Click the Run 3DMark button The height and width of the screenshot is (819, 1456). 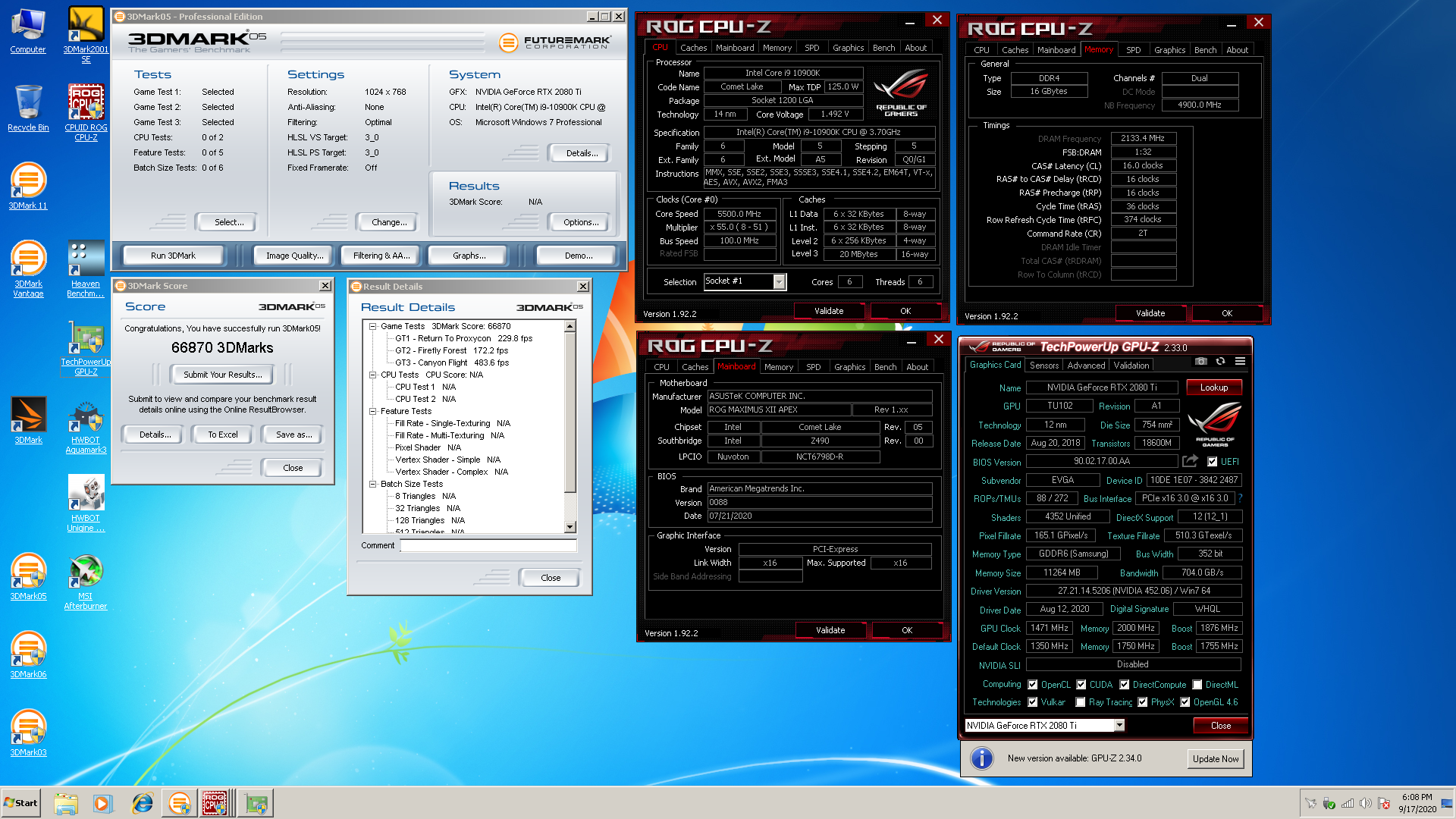173,256
